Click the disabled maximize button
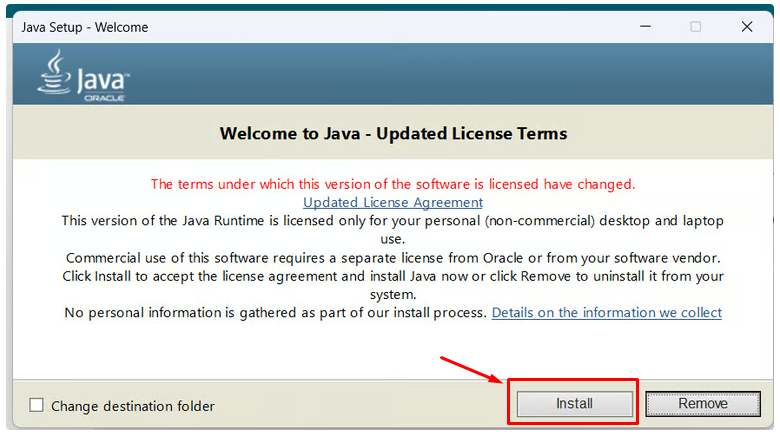The image size is (780, 434). pyautogui.click(x=695, y=26)
